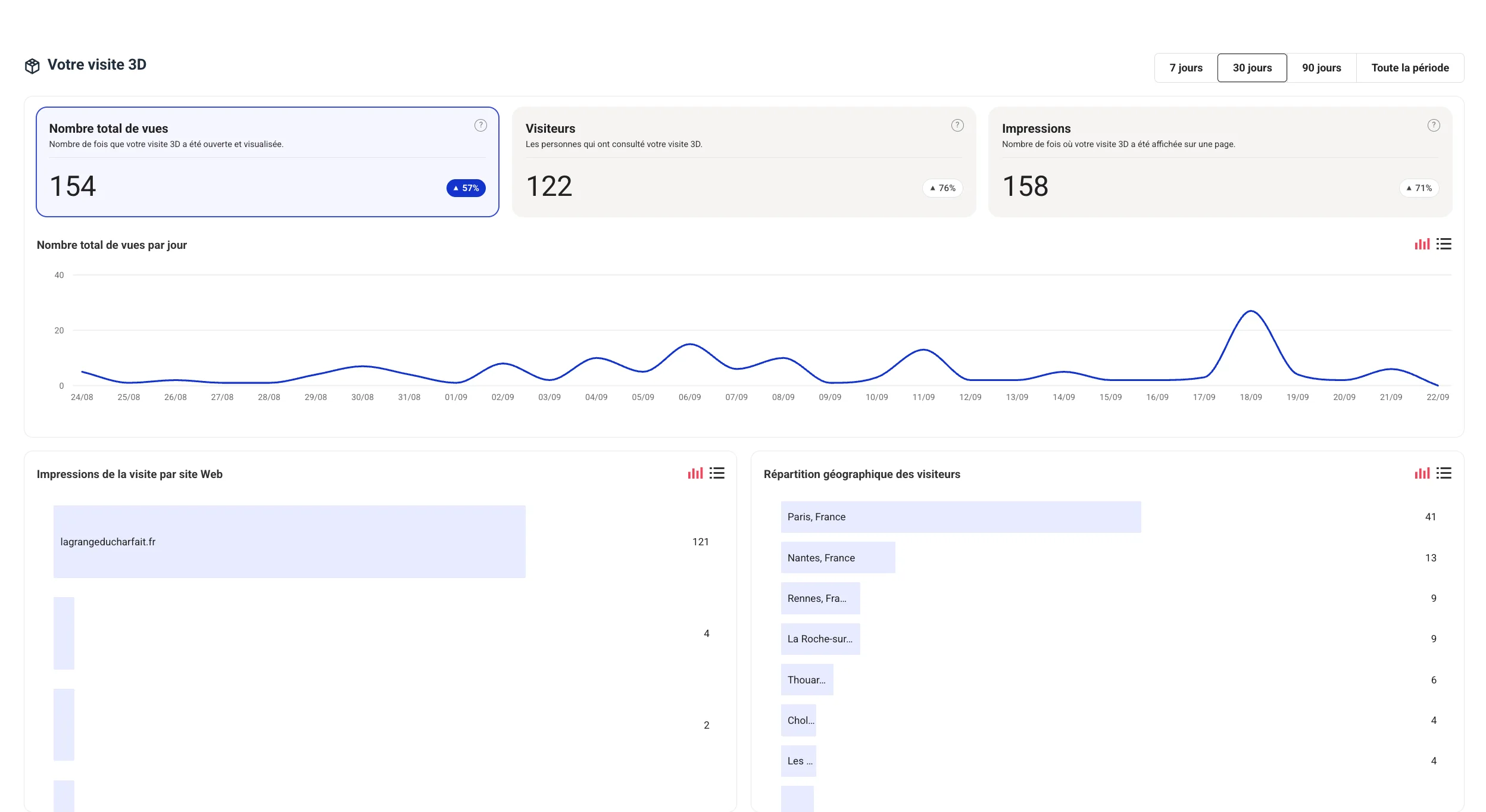
Task: Click the value 13 for Nantes
Action: tap(1431, 558)
